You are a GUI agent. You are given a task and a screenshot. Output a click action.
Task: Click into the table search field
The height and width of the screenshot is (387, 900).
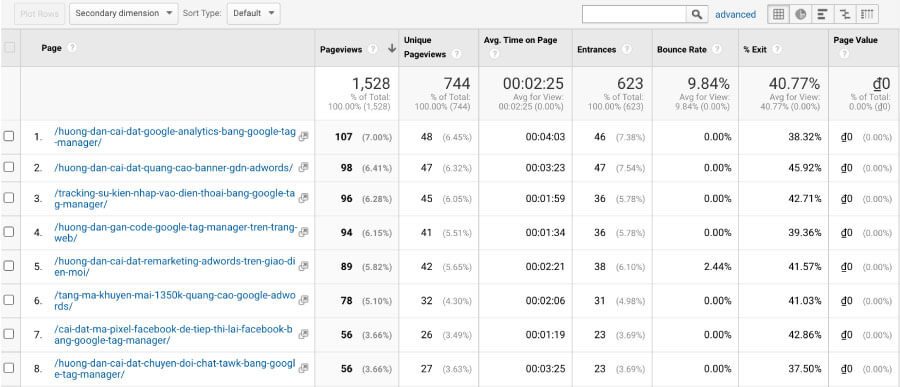point(634,14)
